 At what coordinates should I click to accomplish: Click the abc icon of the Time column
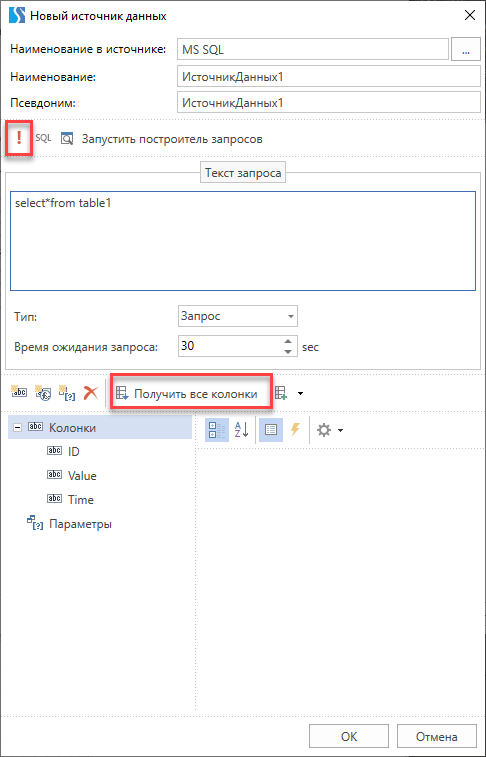click(x=55, y=498)
